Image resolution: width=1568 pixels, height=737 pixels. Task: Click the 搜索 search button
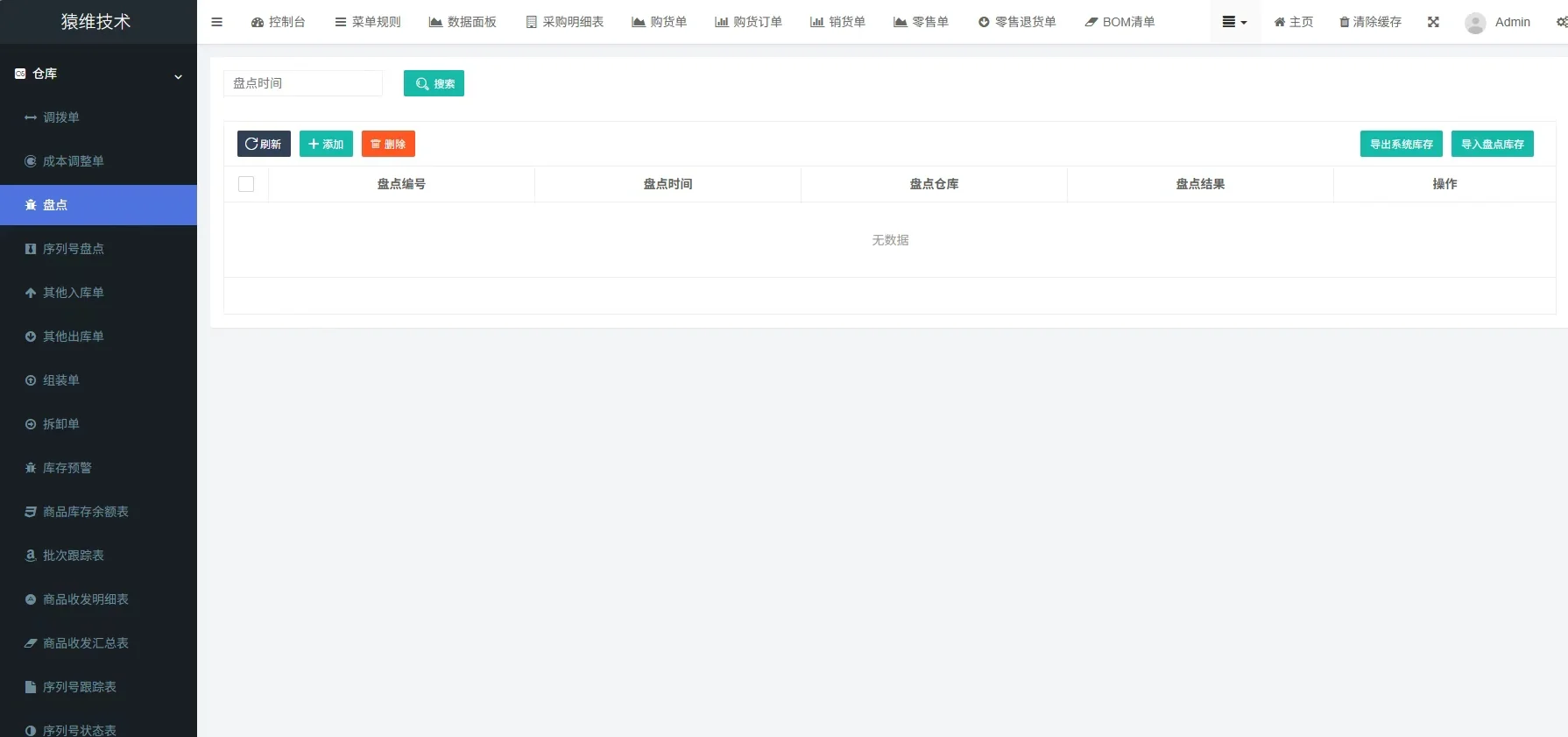(434, 83)
